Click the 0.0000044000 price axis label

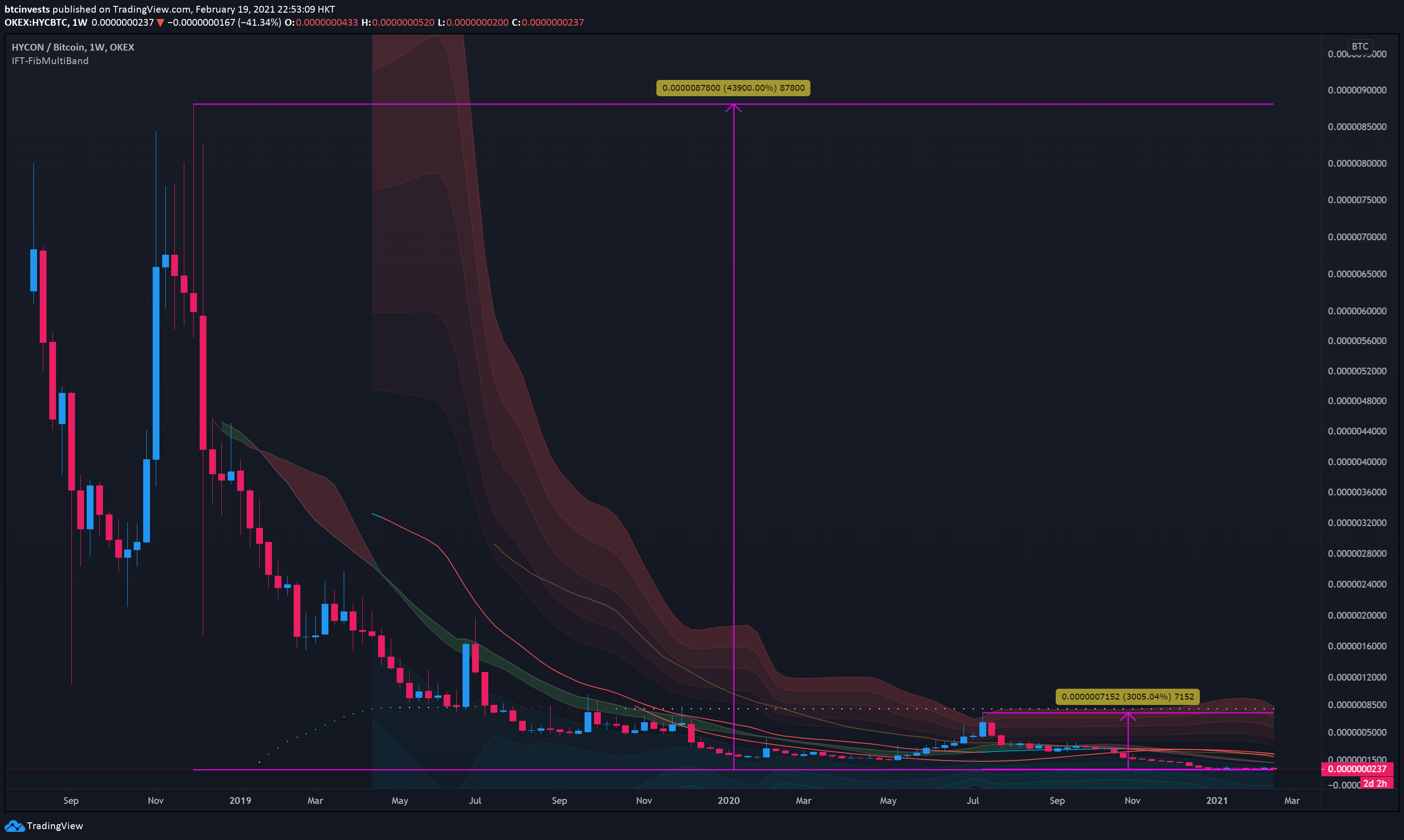pos(1357,431)
